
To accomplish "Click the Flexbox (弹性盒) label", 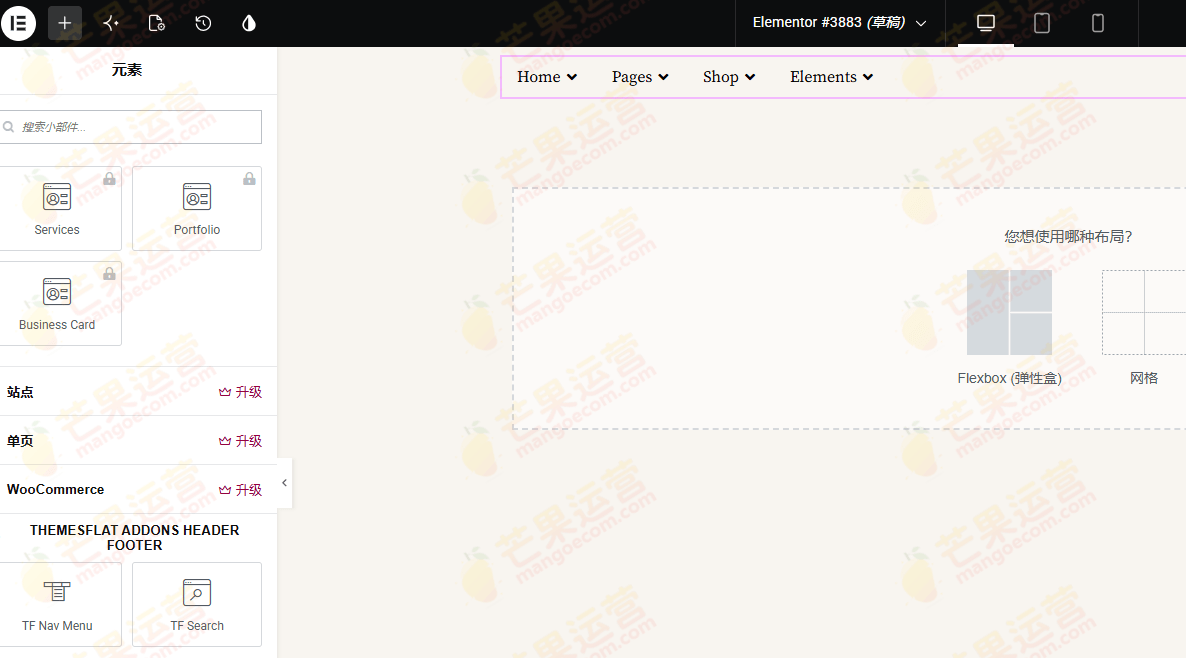I will pos(1009,378).
